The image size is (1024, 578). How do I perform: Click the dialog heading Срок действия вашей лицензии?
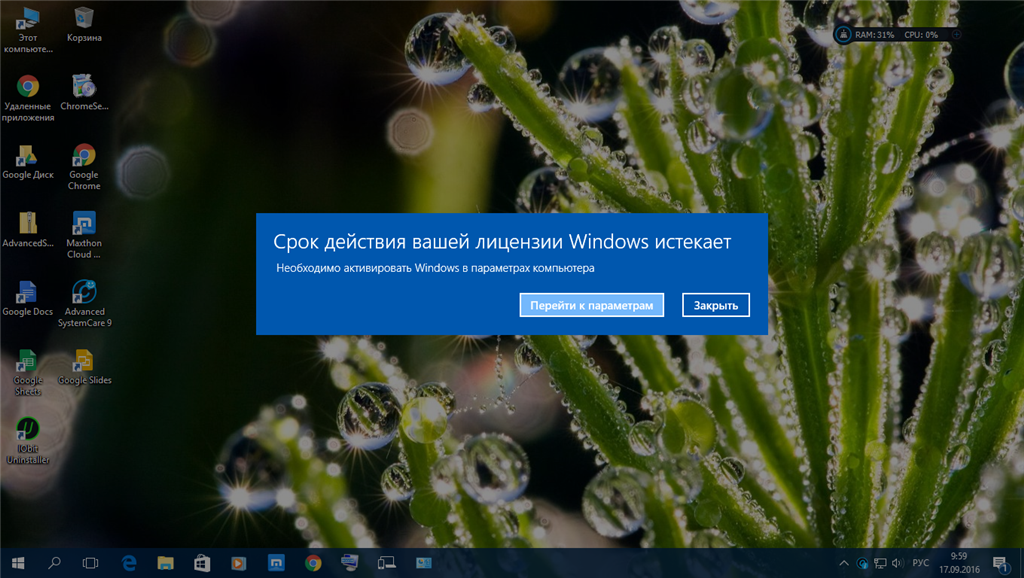tap(502, 242)
